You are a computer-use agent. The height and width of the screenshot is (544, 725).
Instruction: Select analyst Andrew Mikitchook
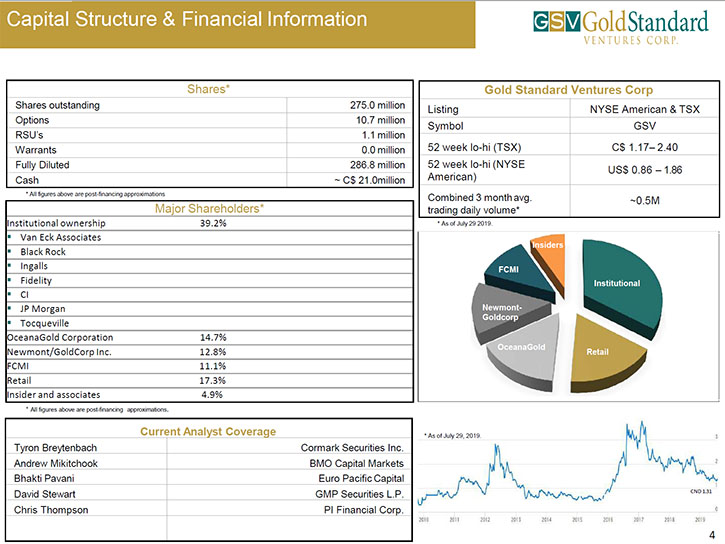click(x=56, y=464)
